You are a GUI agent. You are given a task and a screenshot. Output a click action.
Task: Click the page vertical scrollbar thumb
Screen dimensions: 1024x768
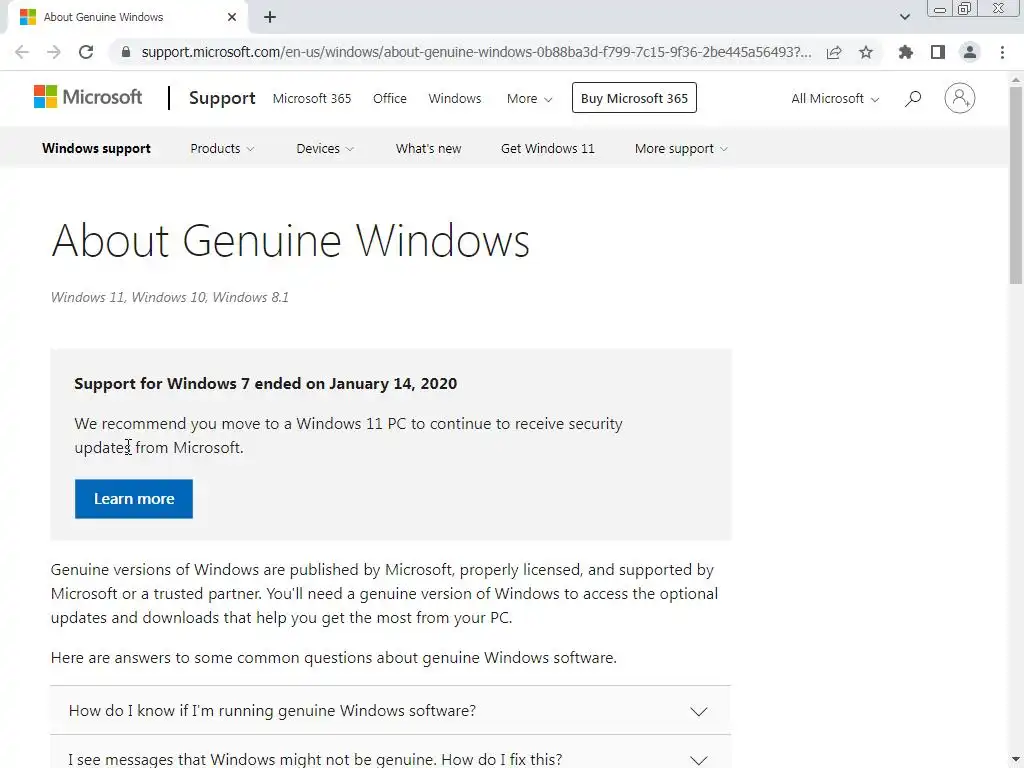pyautogui.click(x=1016, y=186)
